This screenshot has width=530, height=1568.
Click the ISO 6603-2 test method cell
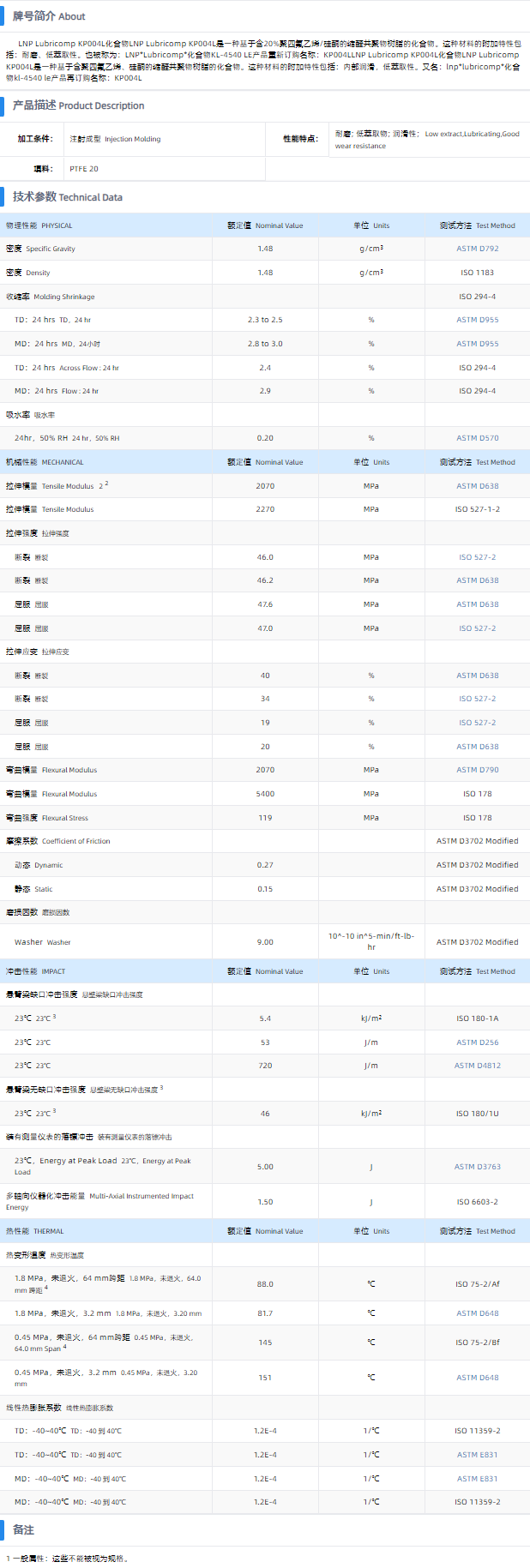point(477,1202)
